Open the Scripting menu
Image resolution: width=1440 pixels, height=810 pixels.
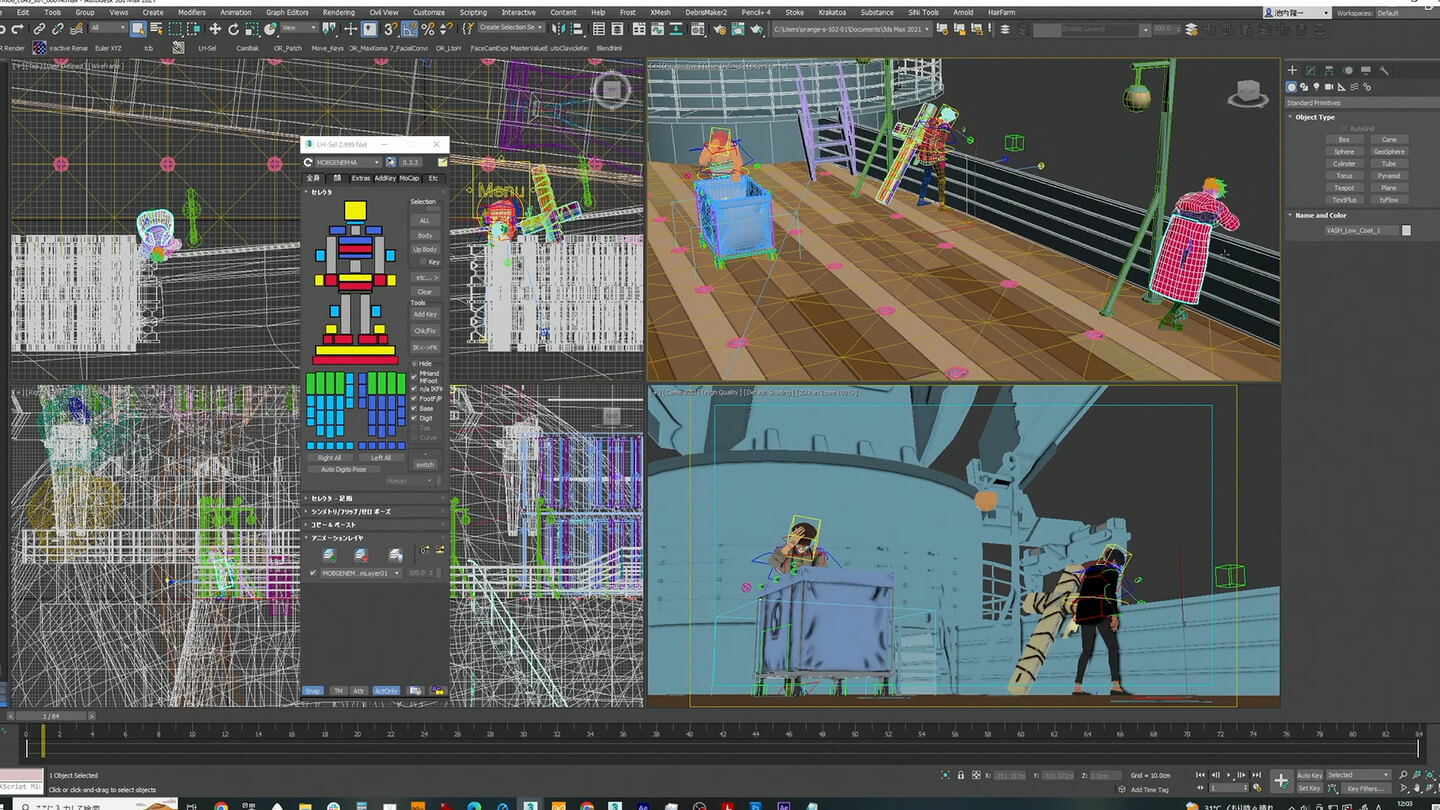pos(473,13)
